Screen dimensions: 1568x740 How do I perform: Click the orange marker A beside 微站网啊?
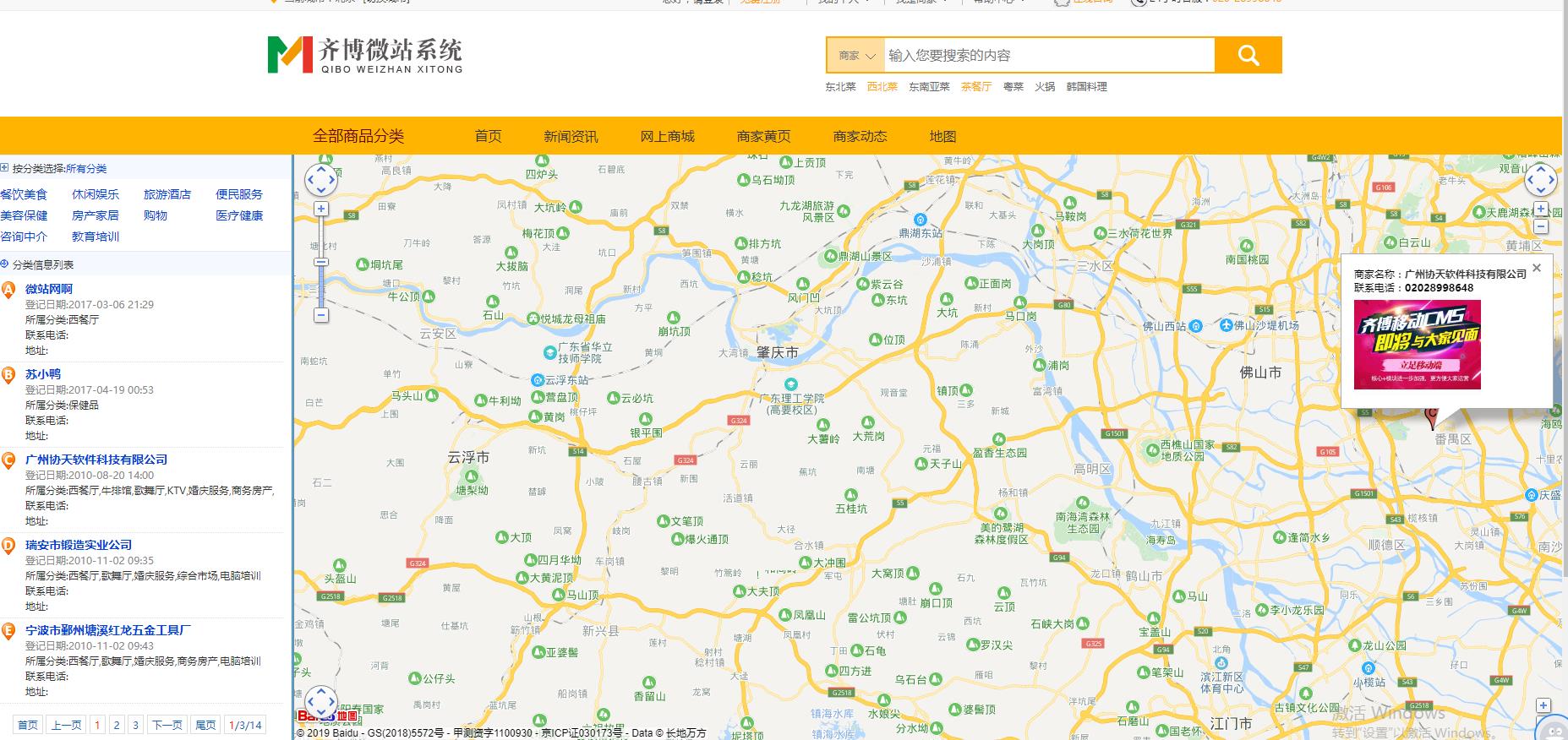[8, 291]
